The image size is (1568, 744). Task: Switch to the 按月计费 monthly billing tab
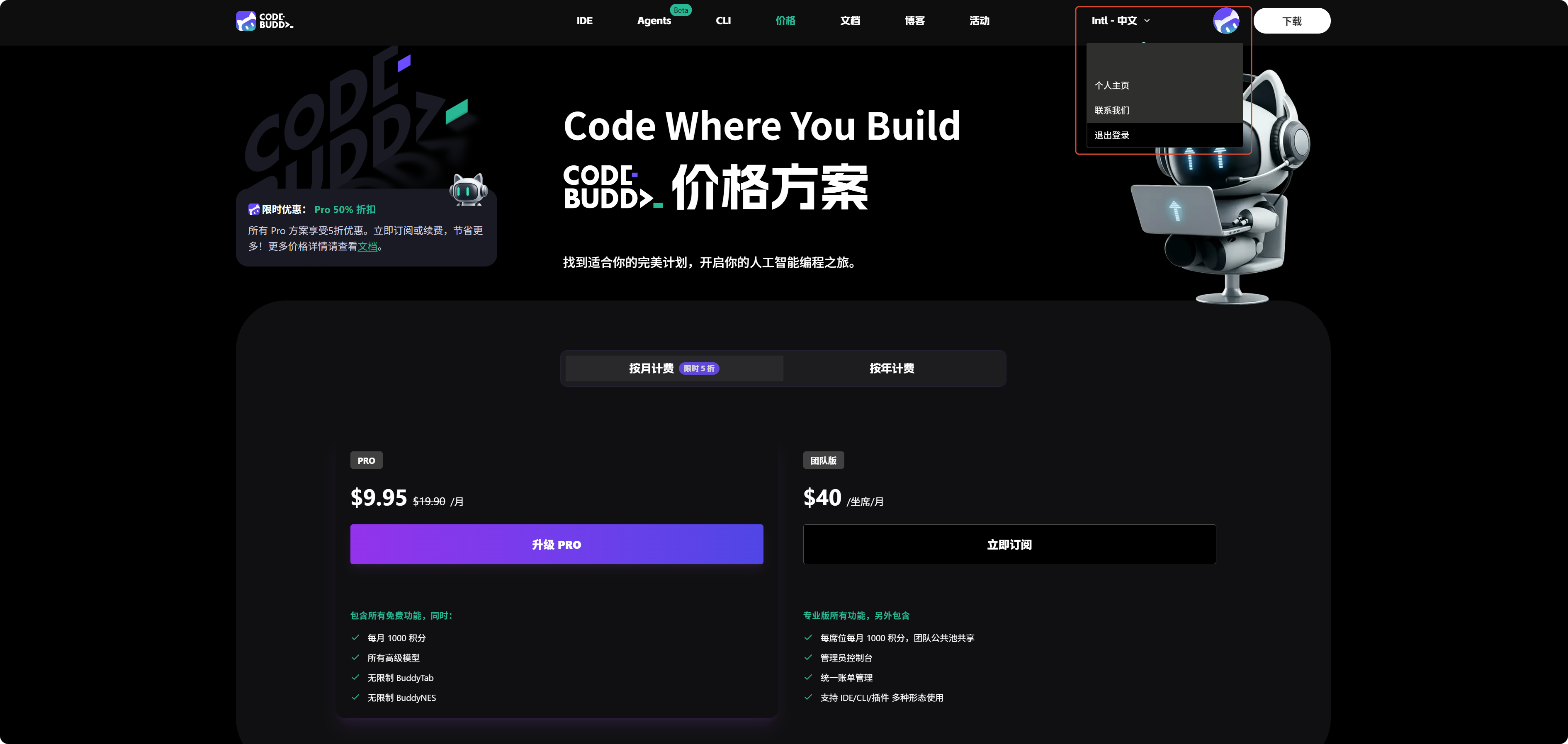pyautogui.click(x=674, y=368)
